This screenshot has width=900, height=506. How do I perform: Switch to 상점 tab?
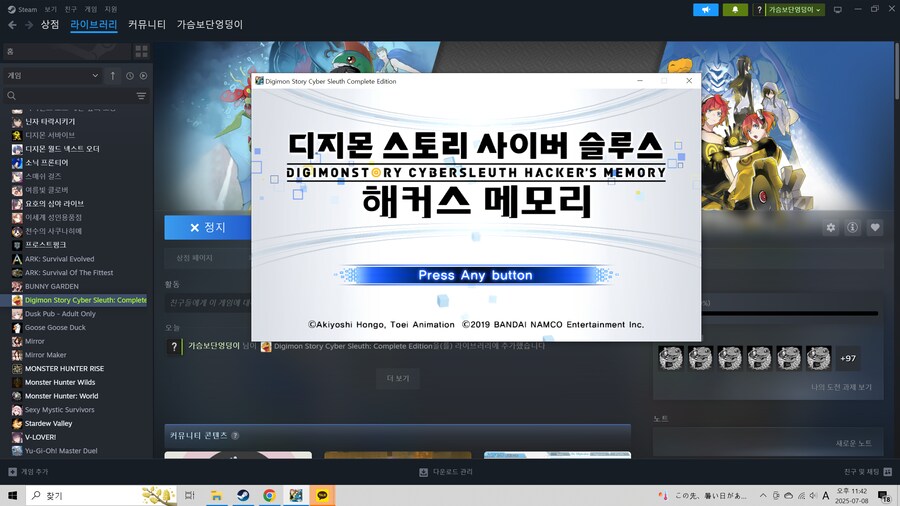tap(50, 25)
